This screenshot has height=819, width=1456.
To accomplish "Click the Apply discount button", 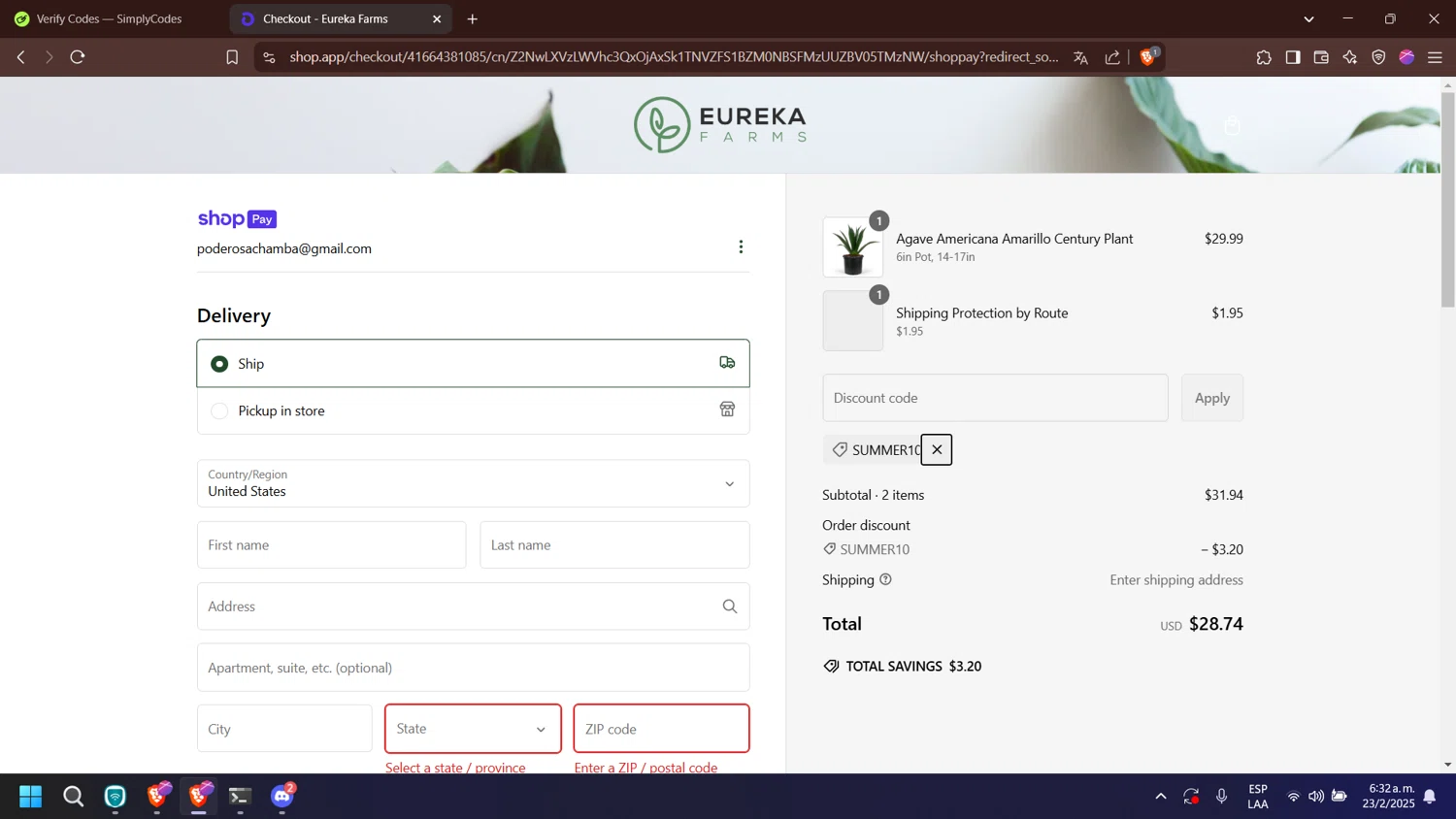I will 1211,398.
